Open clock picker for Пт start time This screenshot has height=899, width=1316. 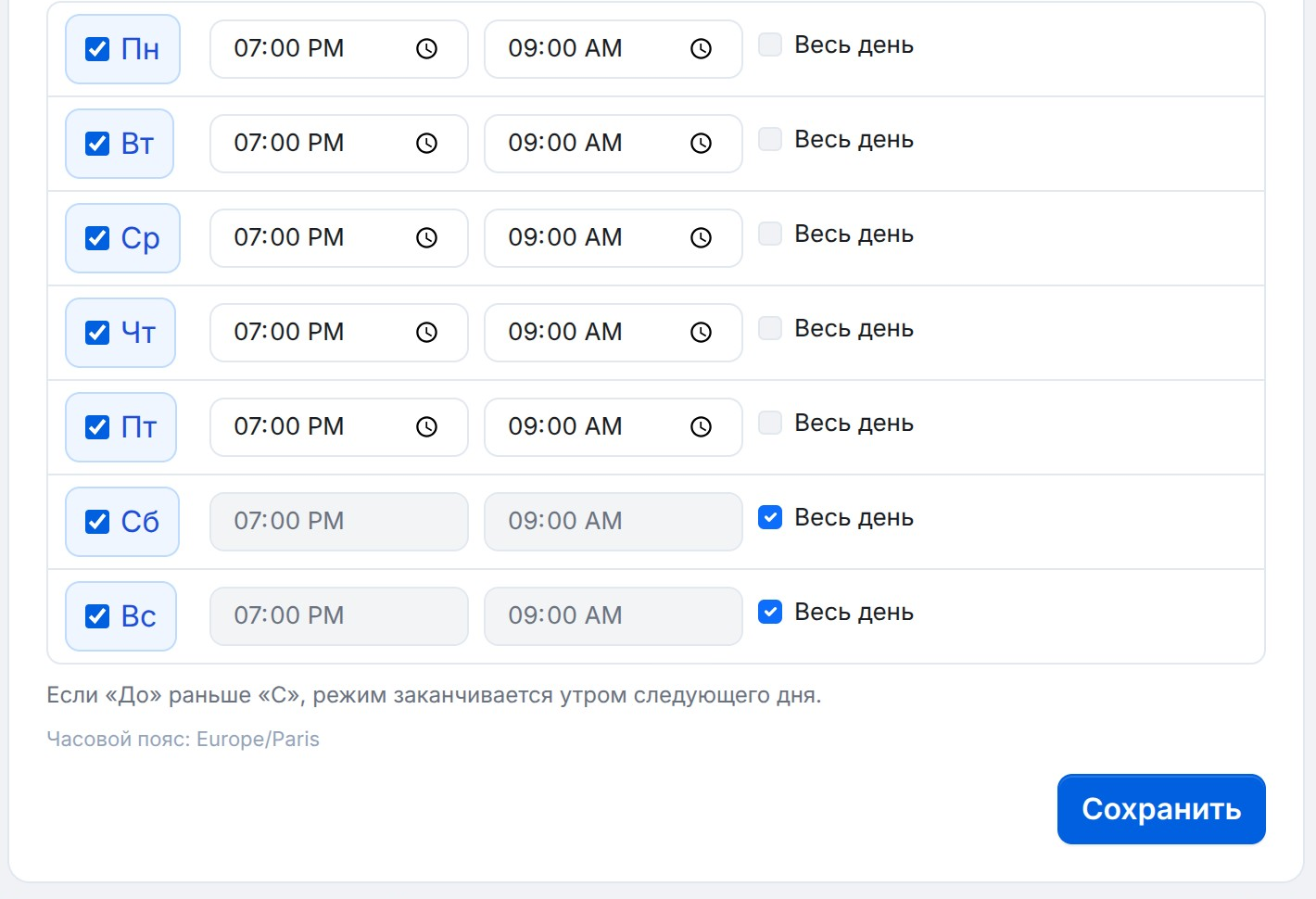point(426,427)
